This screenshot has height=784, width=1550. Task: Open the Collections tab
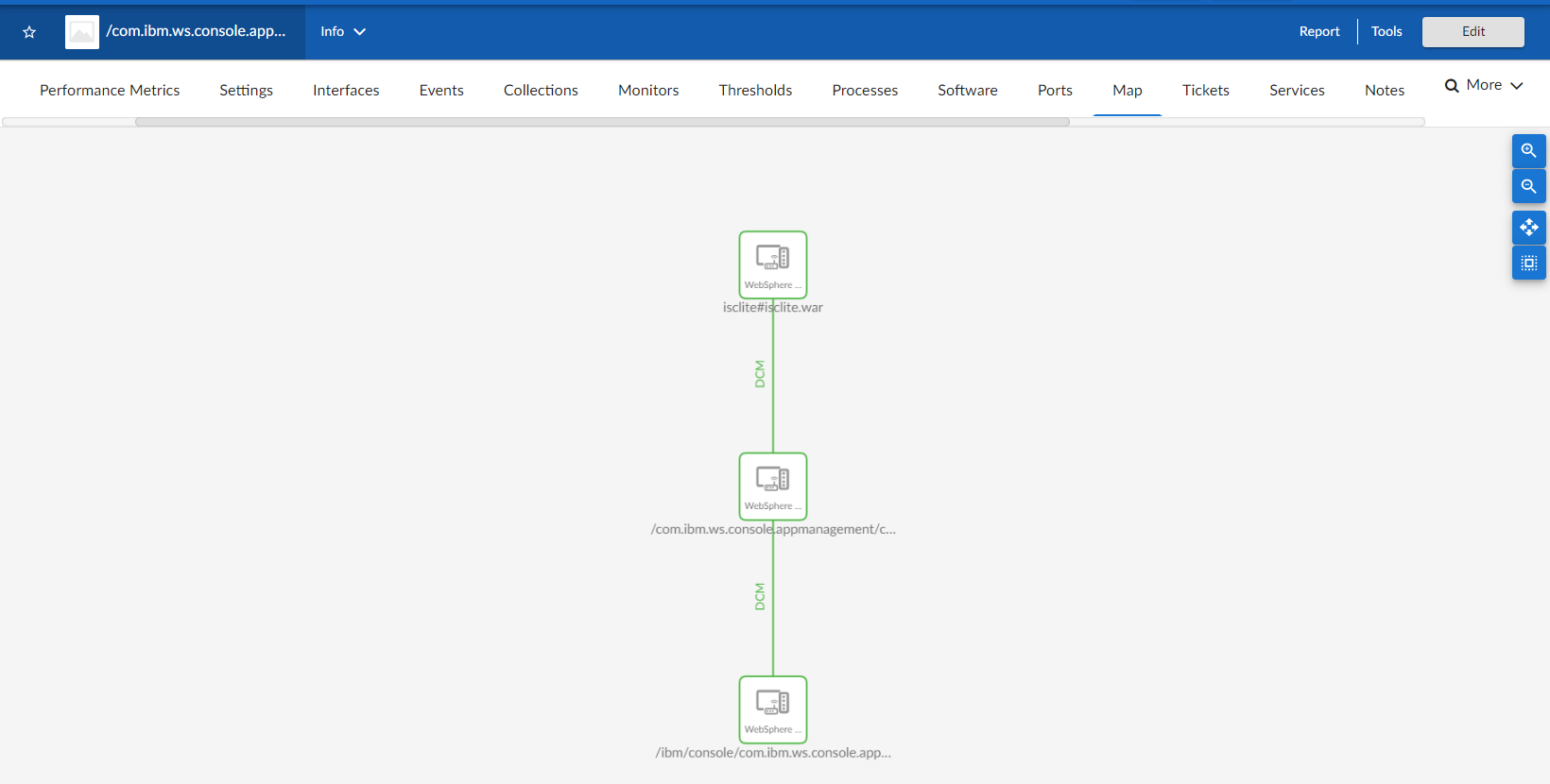541,91
